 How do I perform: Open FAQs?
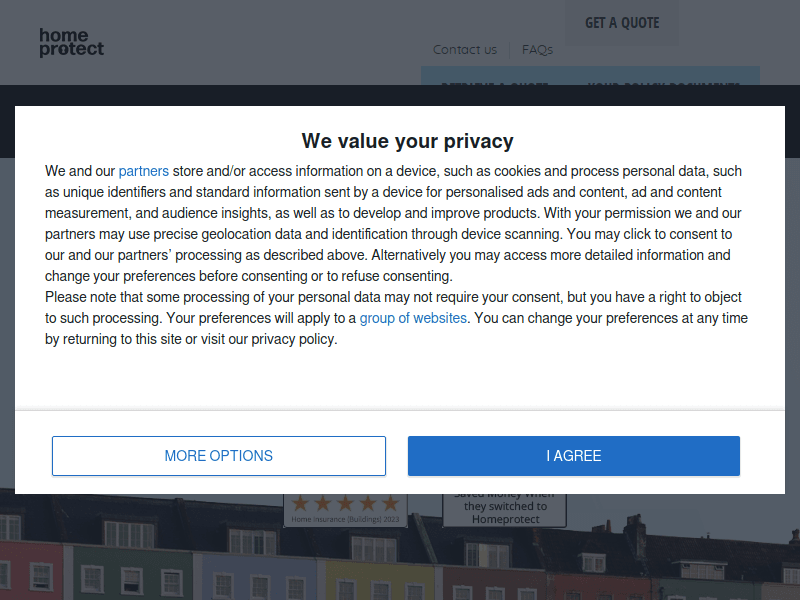tap(537, 49)
